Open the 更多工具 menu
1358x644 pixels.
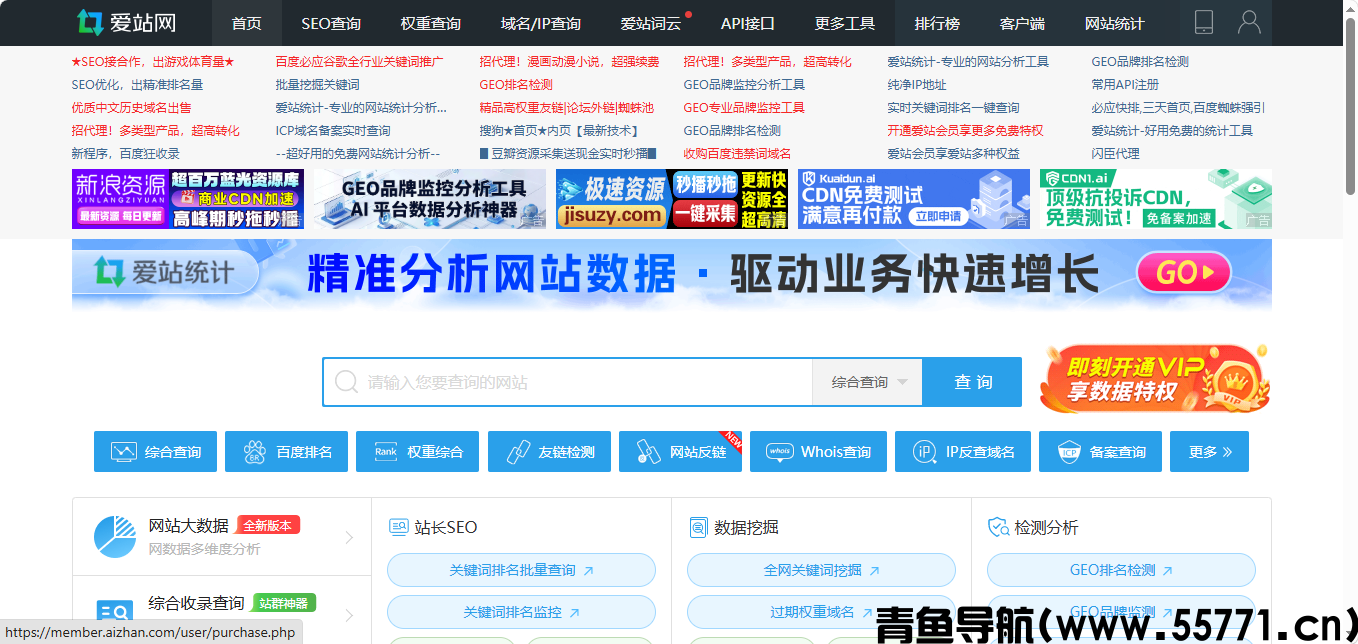click(x=845, y=23)
